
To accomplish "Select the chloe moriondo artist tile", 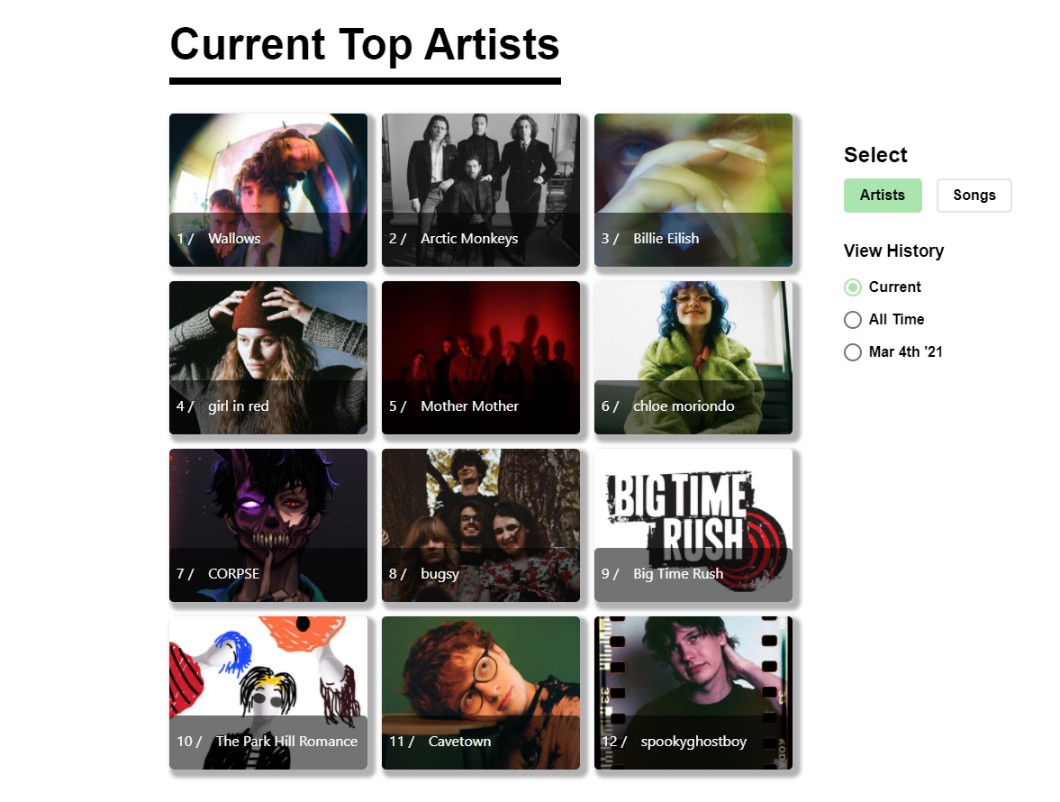I will click(x=693, y=358).
